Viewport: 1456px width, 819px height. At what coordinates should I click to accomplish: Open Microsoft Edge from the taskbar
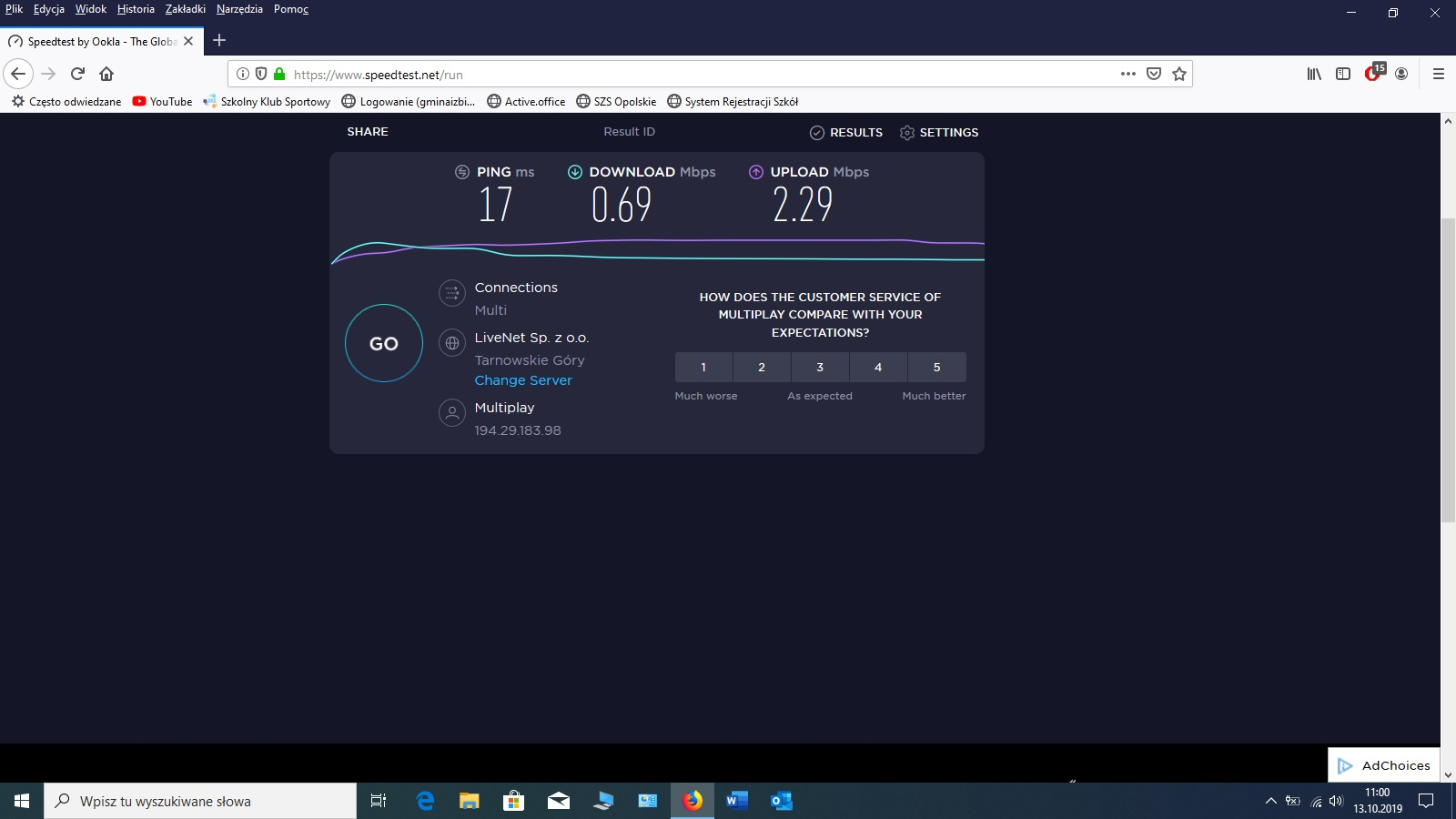tap(424, 801)
